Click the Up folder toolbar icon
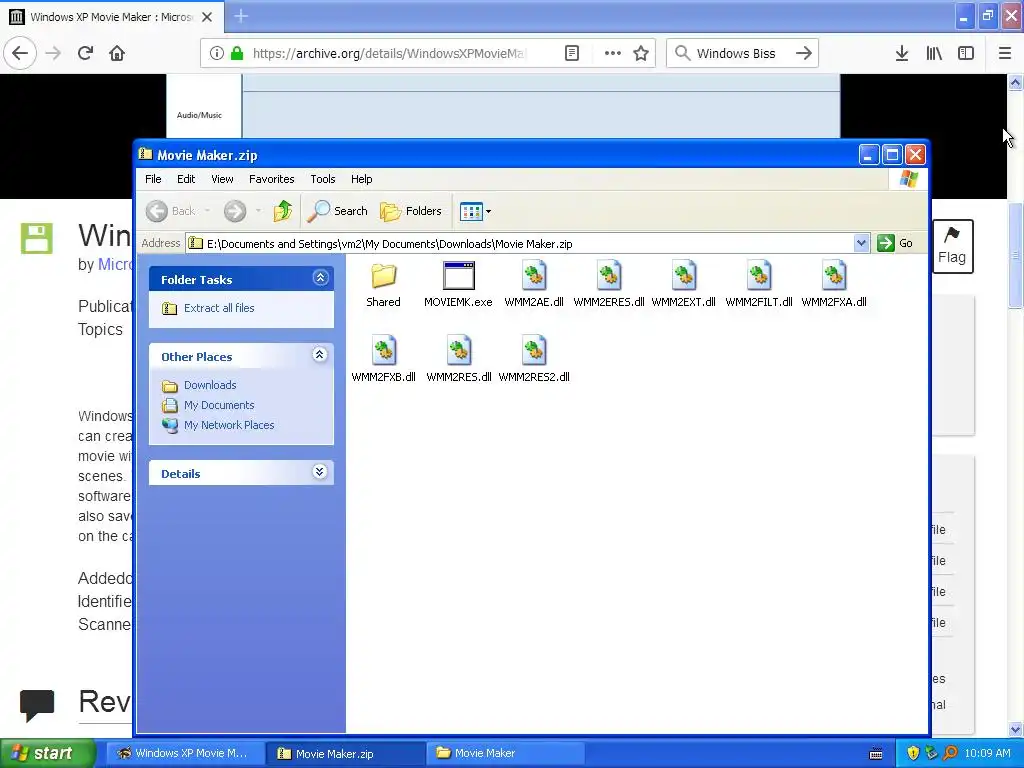The image size is (1024, 768). 283,211
